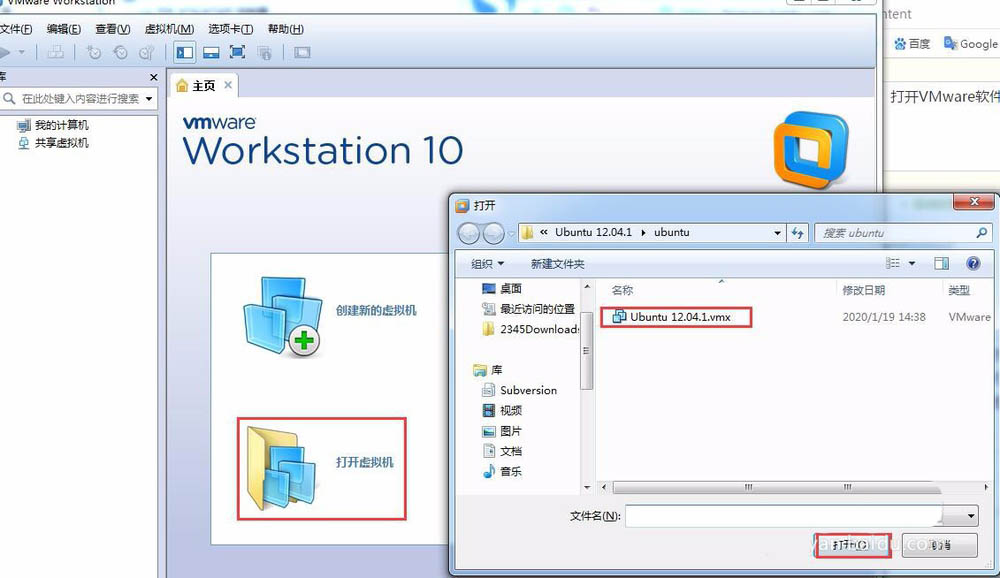1000x578 pixels.
Task: Expand the power options dropdown arrow
Action: pos(22,52)
